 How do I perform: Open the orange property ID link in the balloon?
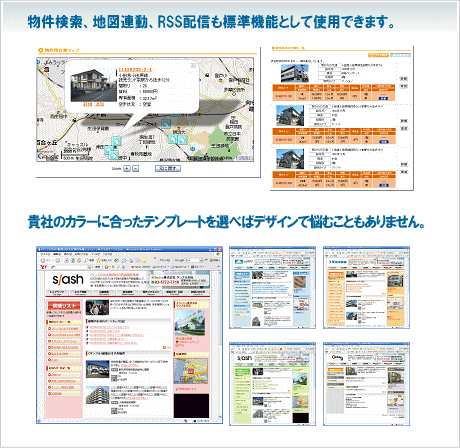tap(135, 70)
